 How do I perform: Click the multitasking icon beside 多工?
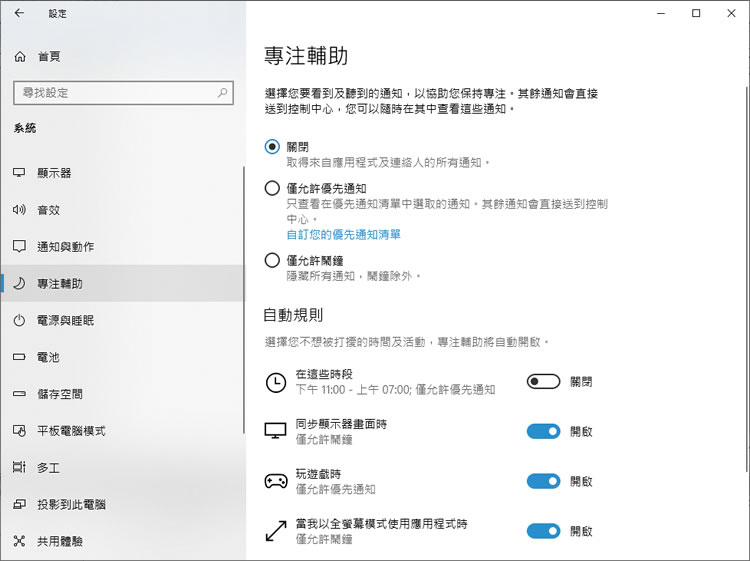(x=19, y=467)
